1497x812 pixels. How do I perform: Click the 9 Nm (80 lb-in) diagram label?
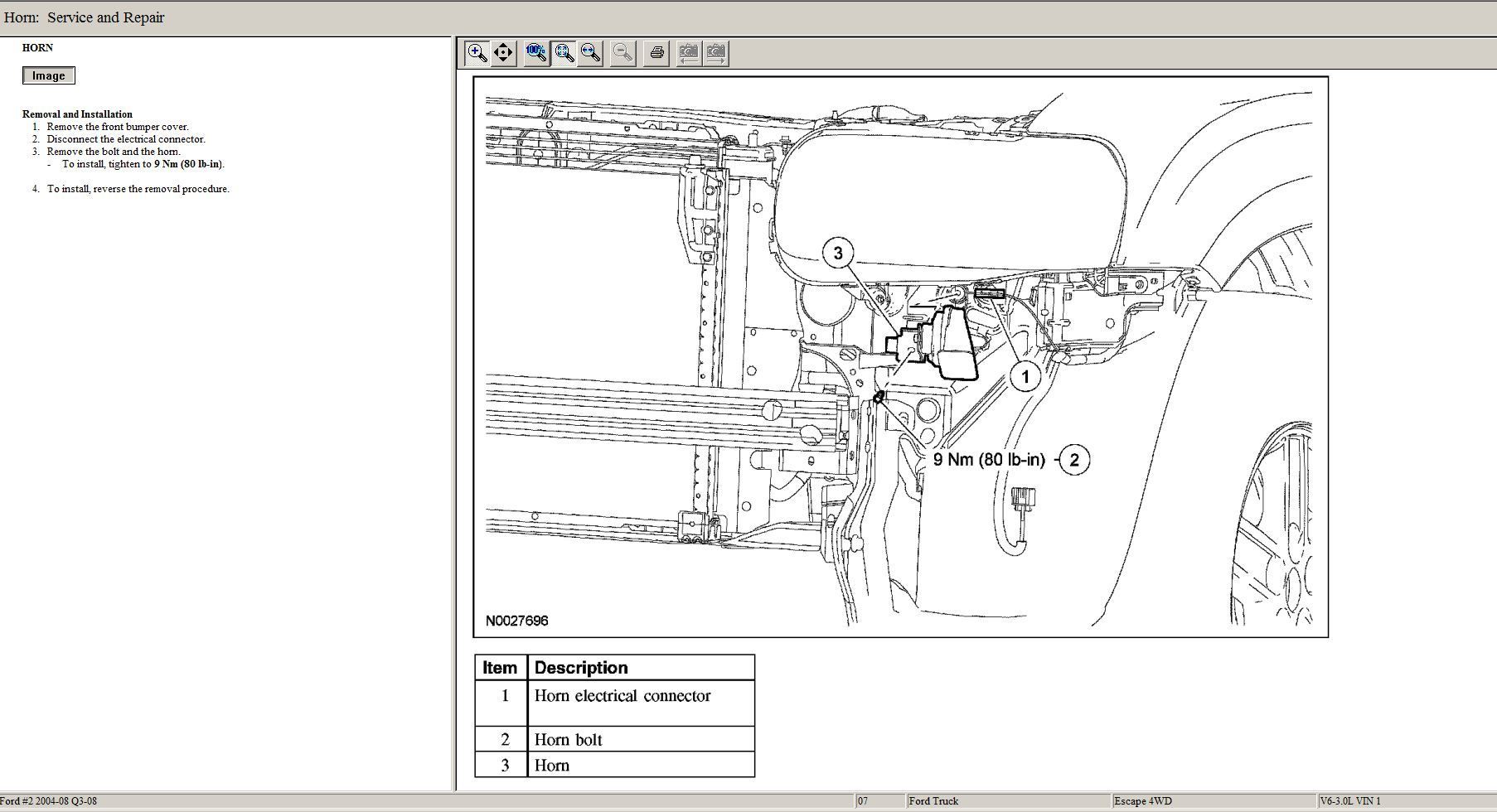[989, 460]
